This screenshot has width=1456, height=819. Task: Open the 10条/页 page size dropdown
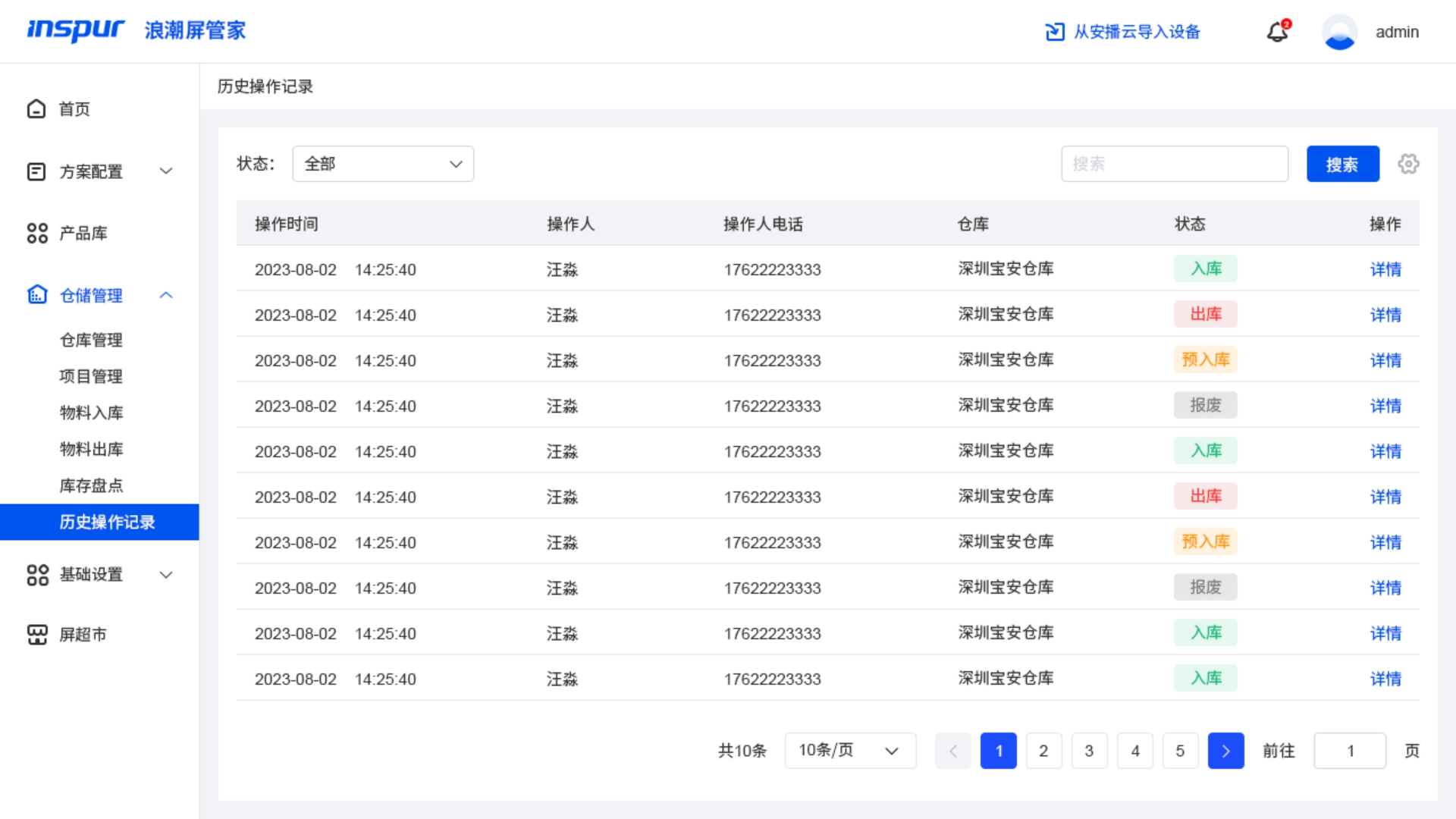coord(850,751)
